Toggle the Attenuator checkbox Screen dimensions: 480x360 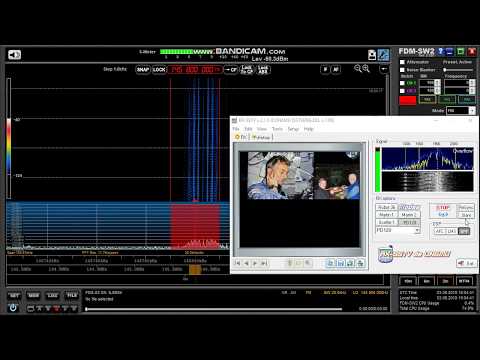[x=402, y=62]
